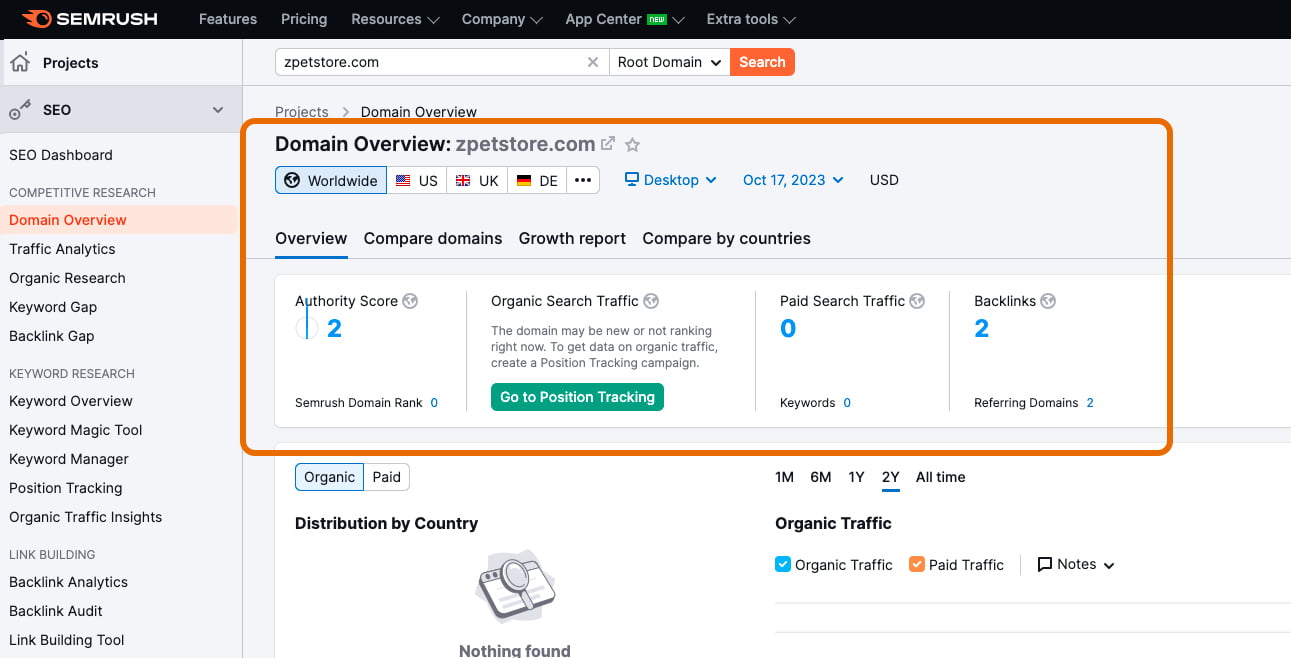Click the Notes speech bubble icon

(1045, 565)
